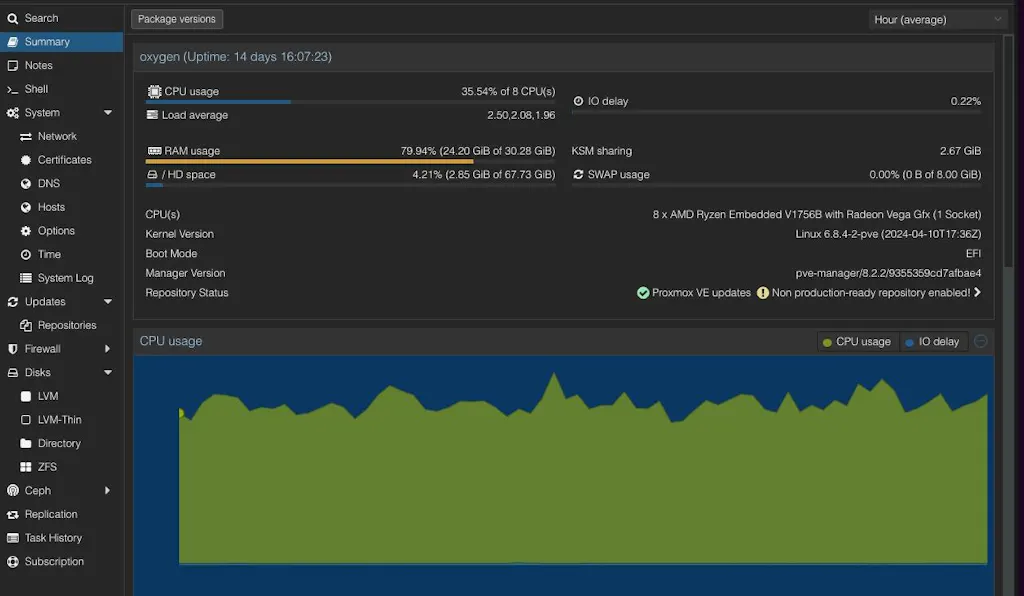The image size is (1024, 596).
Task: Open the non production-ready repository warning
Action: (x=868, y=293)
